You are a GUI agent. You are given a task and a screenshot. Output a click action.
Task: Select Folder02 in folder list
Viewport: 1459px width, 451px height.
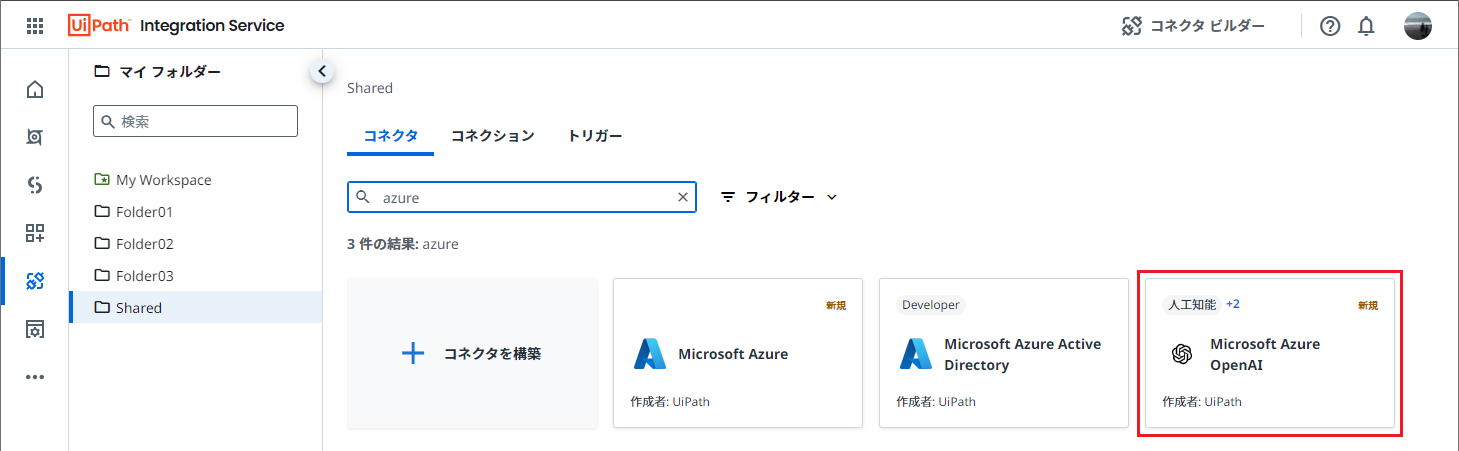point(195,244)
